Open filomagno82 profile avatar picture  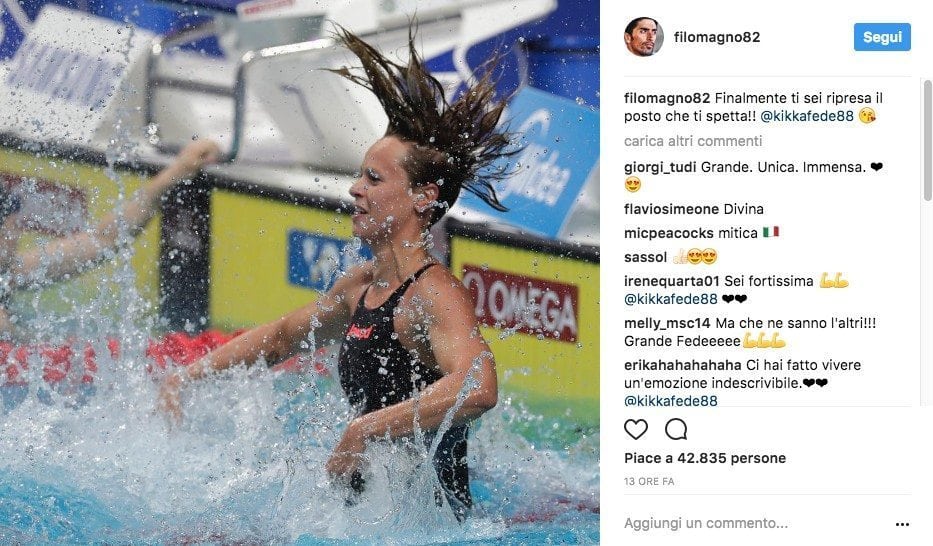[643, 36]
